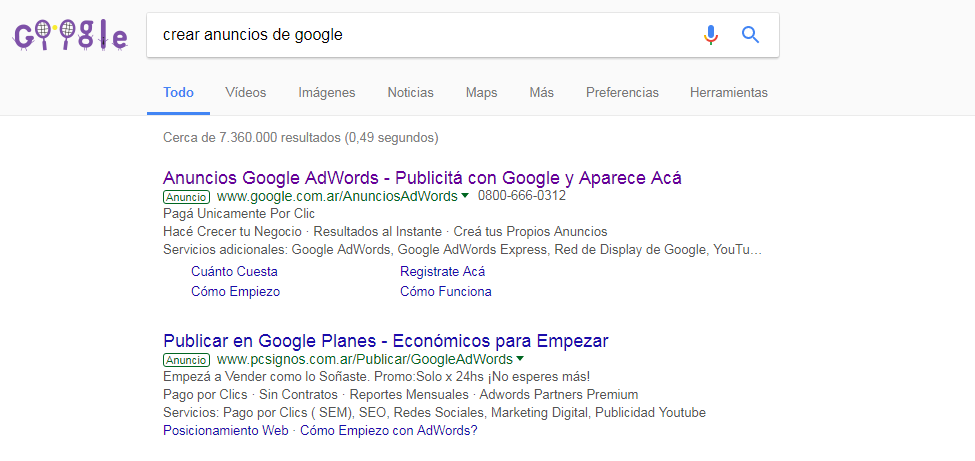Go to the Noticias tab
Viewport: 975px width, 461px height.
(410, 93)
